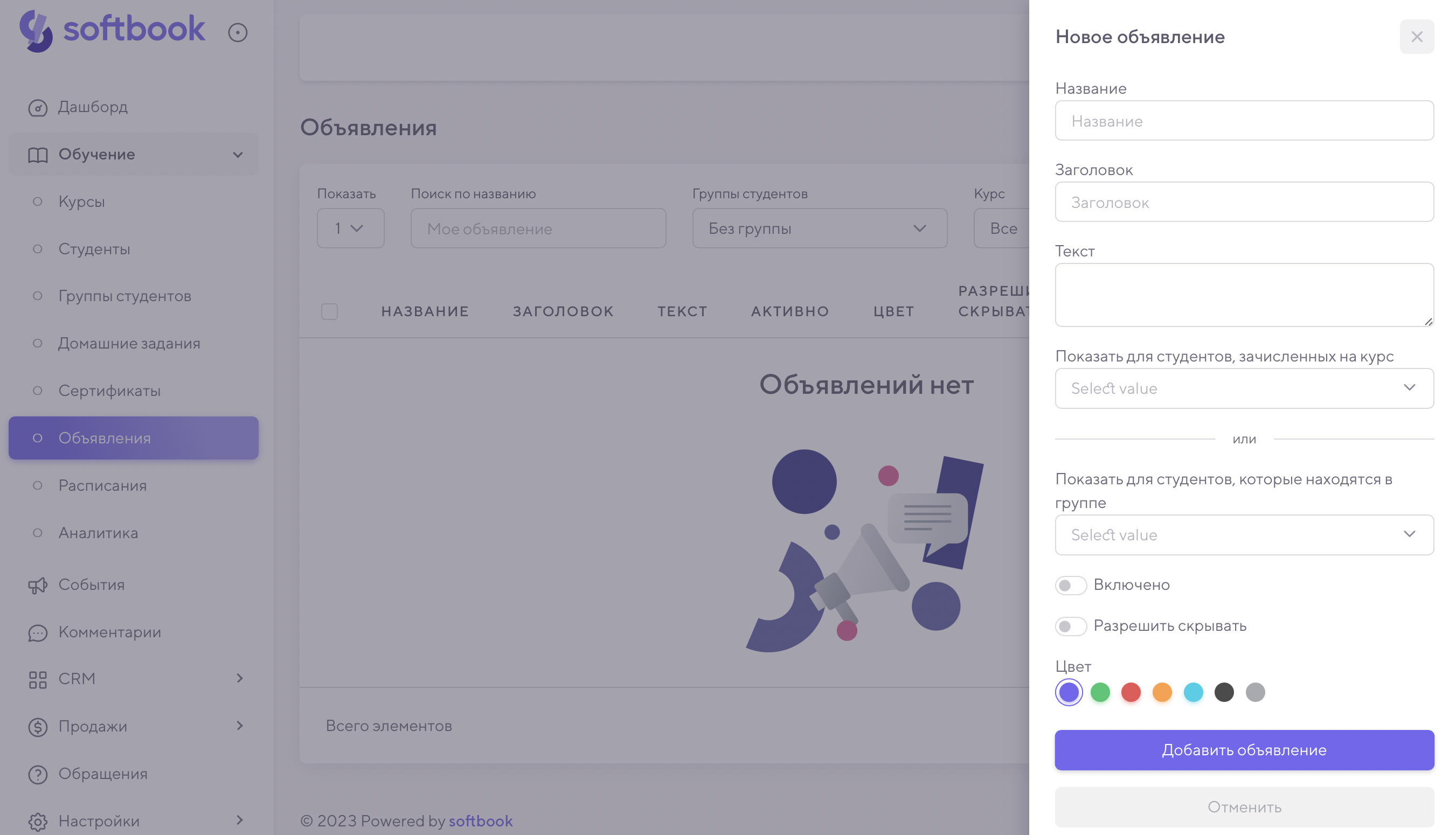Screen dimensions: 1456x835
Task: Pick the green color swatch
Action: pyautogui.click(x=1099, y=692)
